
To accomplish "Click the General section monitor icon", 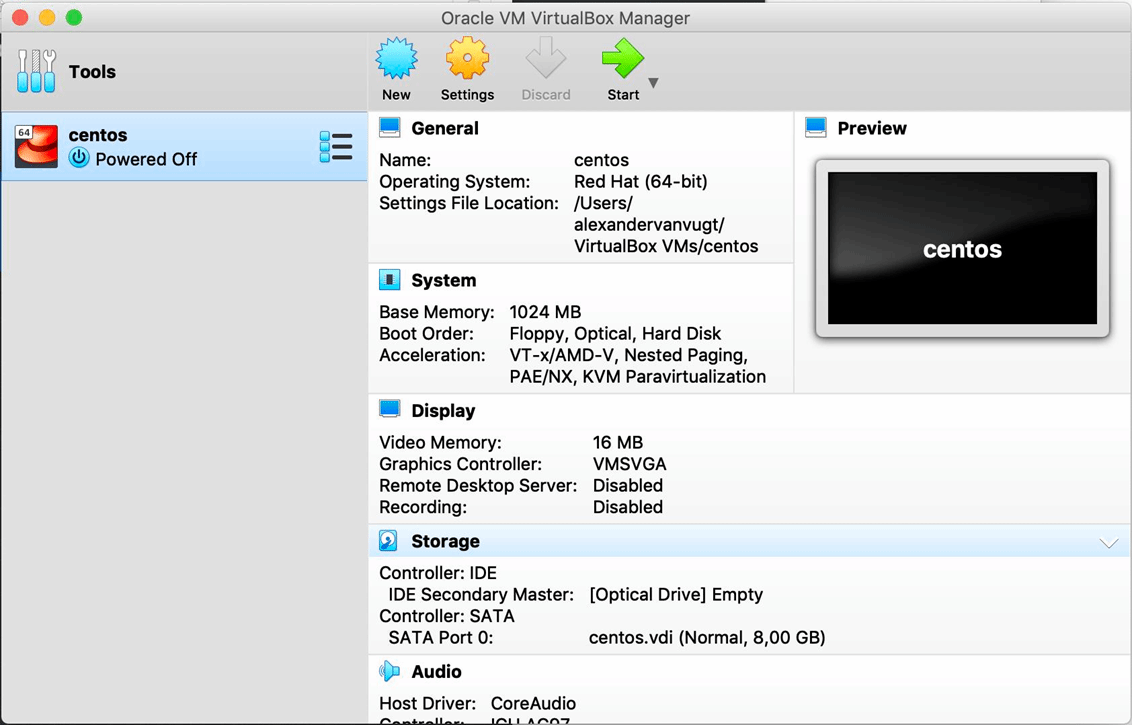I will (389, 127).
